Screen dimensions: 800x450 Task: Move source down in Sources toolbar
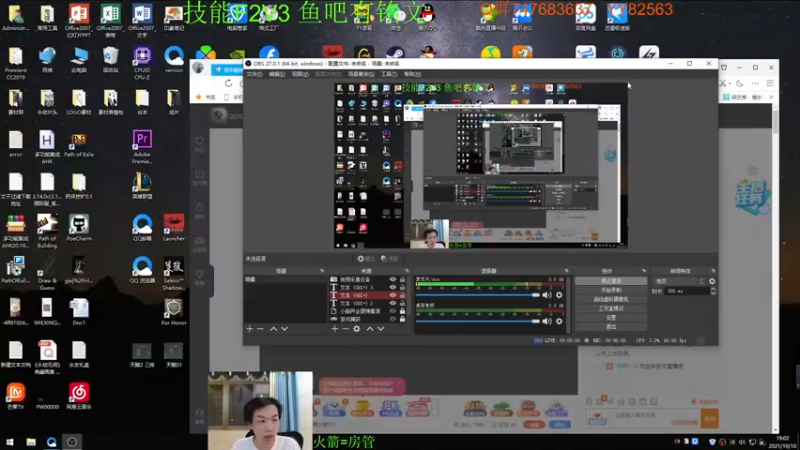(381, 329)
